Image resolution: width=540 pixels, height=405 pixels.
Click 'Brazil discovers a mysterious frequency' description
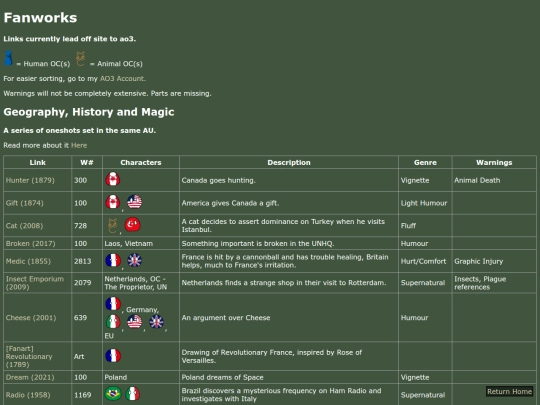pyautogui.click(x=281, y=395)
